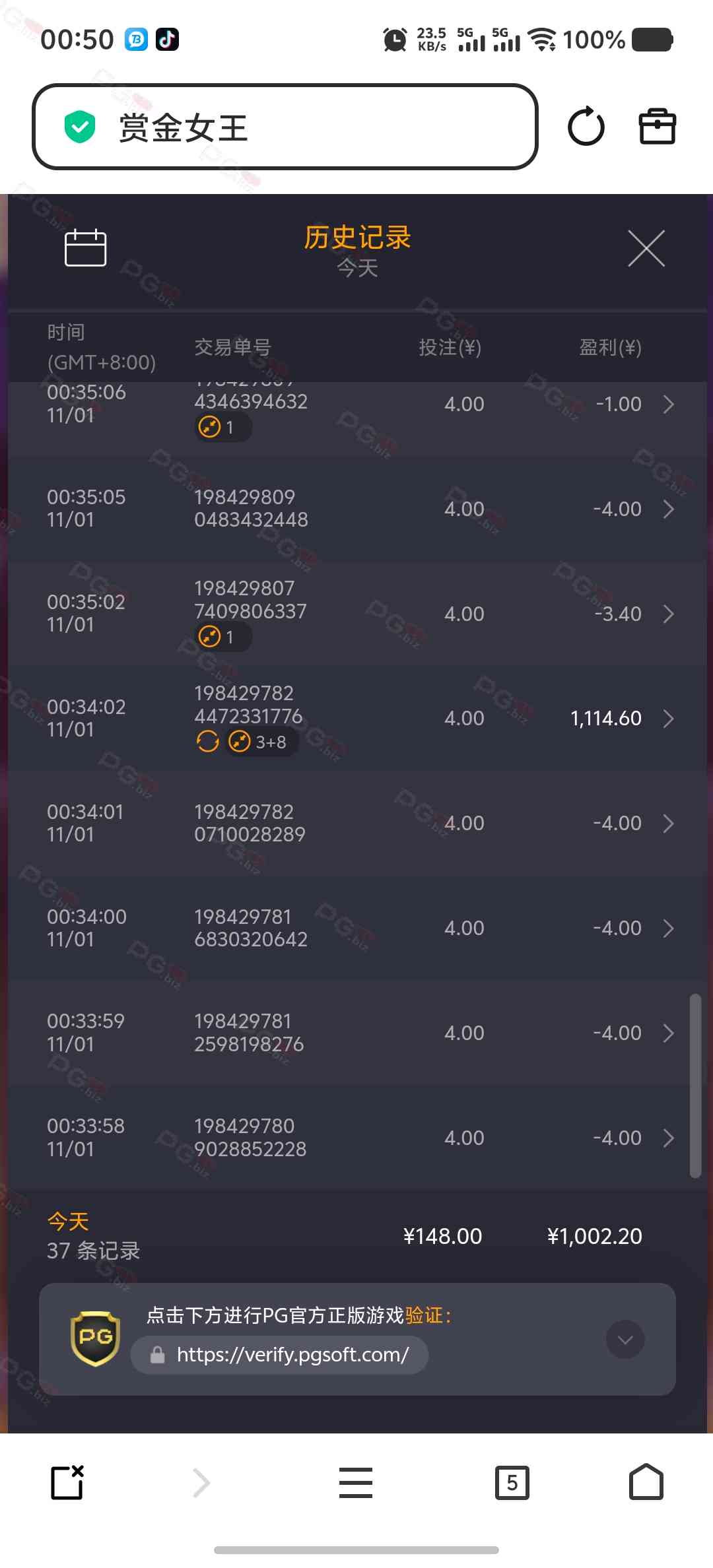Tap the PG badge logo
713x1568 pixels.
coord(95,1339)
